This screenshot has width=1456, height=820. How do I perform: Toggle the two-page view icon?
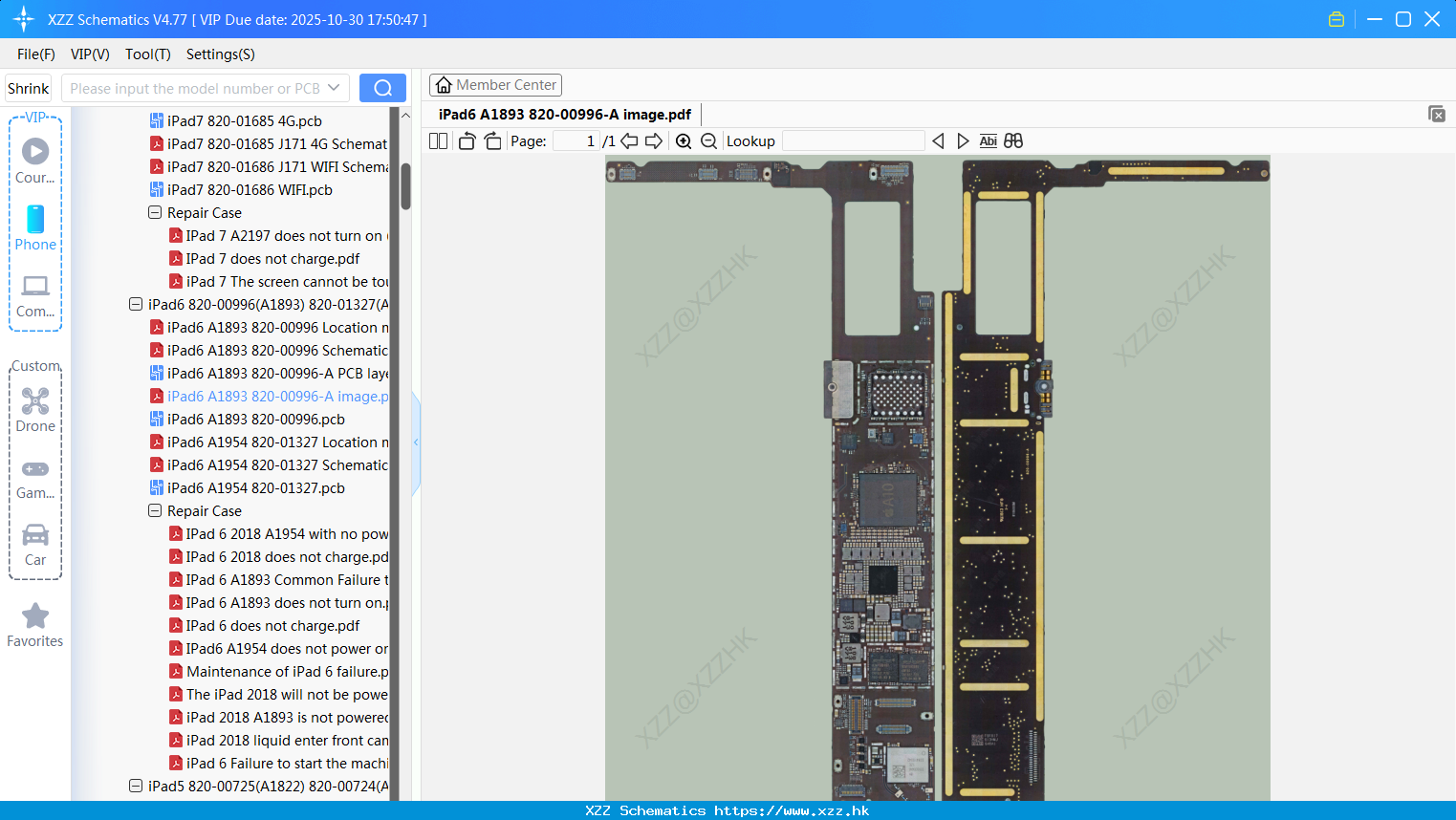coord(438,140)
